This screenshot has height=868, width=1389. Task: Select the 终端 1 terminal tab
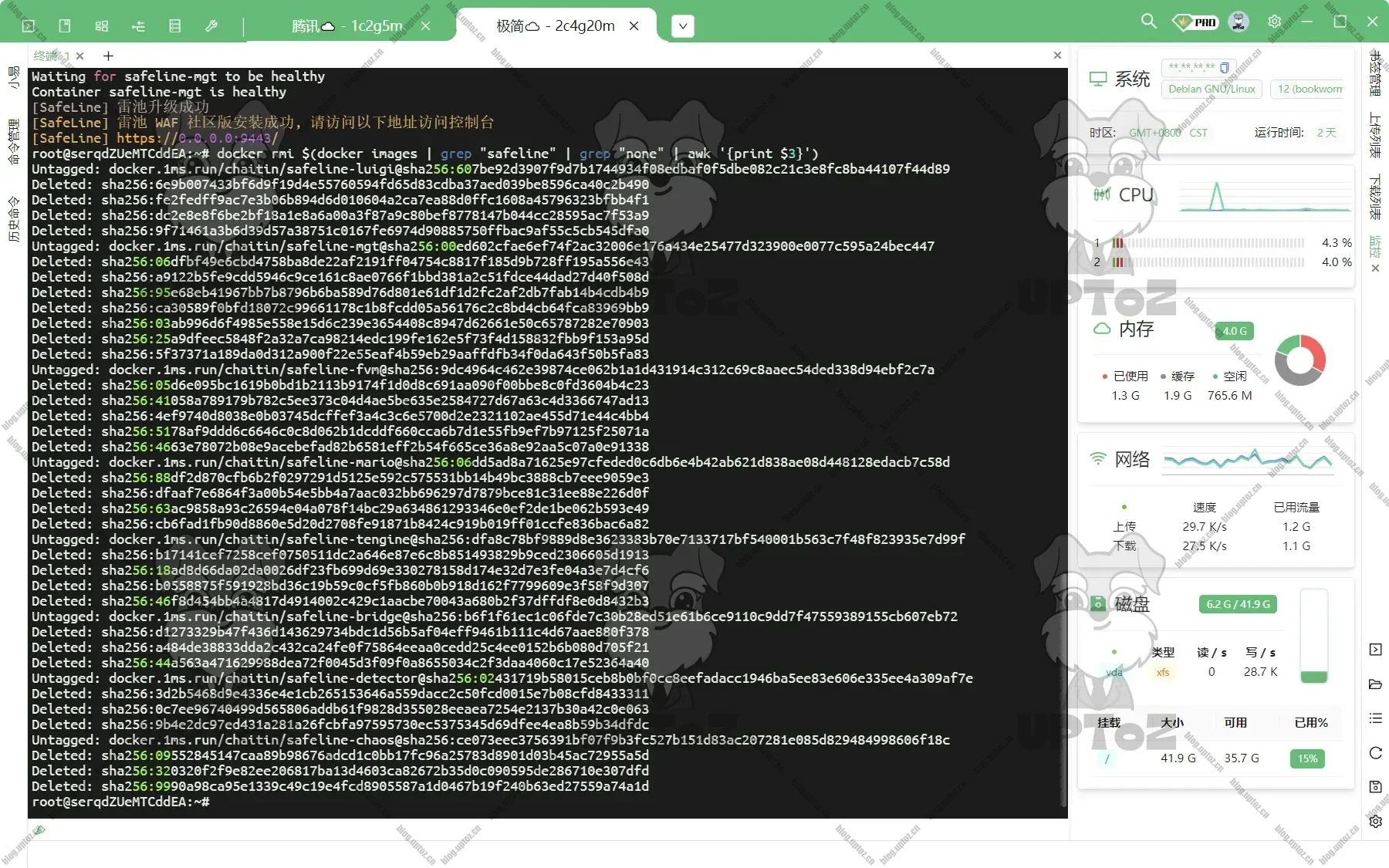(x=51, y=56)
